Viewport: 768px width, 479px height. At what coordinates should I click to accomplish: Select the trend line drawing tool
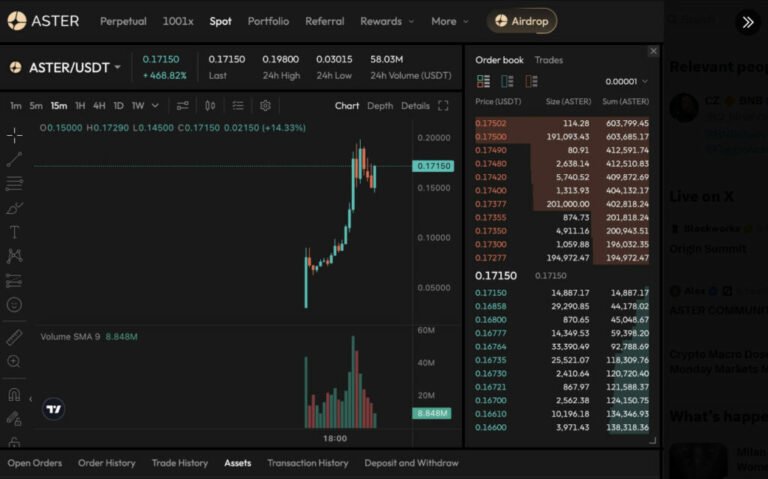(x=15, y=159)
